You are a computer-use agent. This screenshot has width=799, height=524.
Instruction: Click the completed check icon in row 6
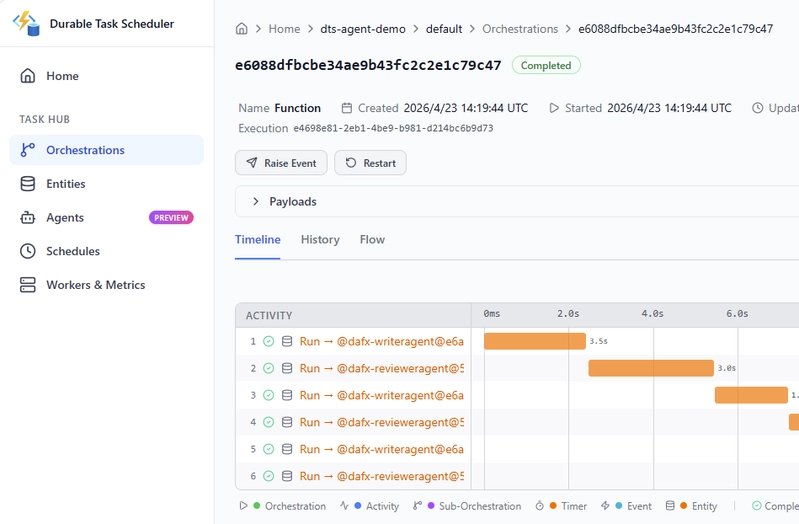269,476
